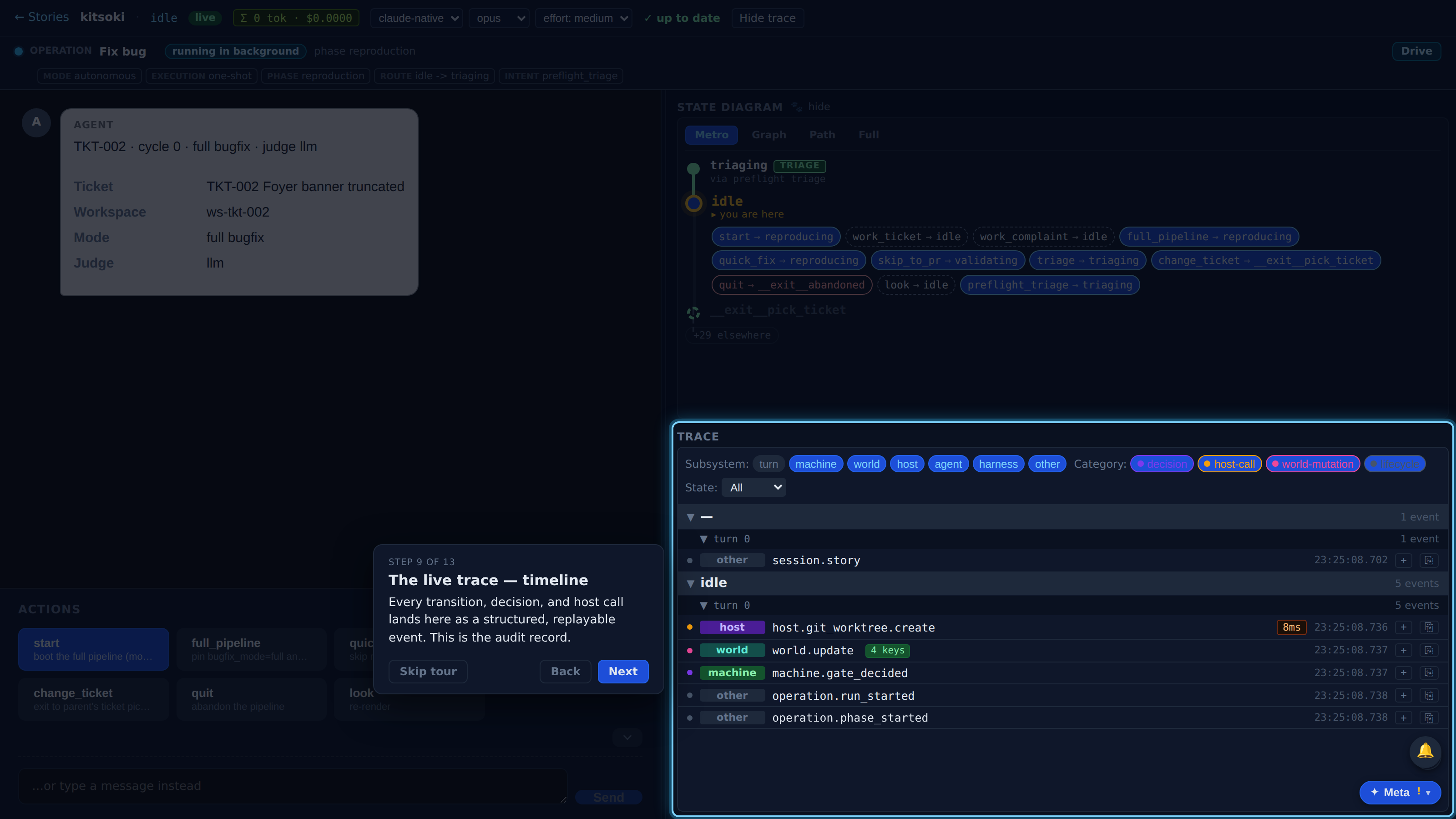
Task: Click plus icon on machine.gate_decided row
Action: (1403, 672)
